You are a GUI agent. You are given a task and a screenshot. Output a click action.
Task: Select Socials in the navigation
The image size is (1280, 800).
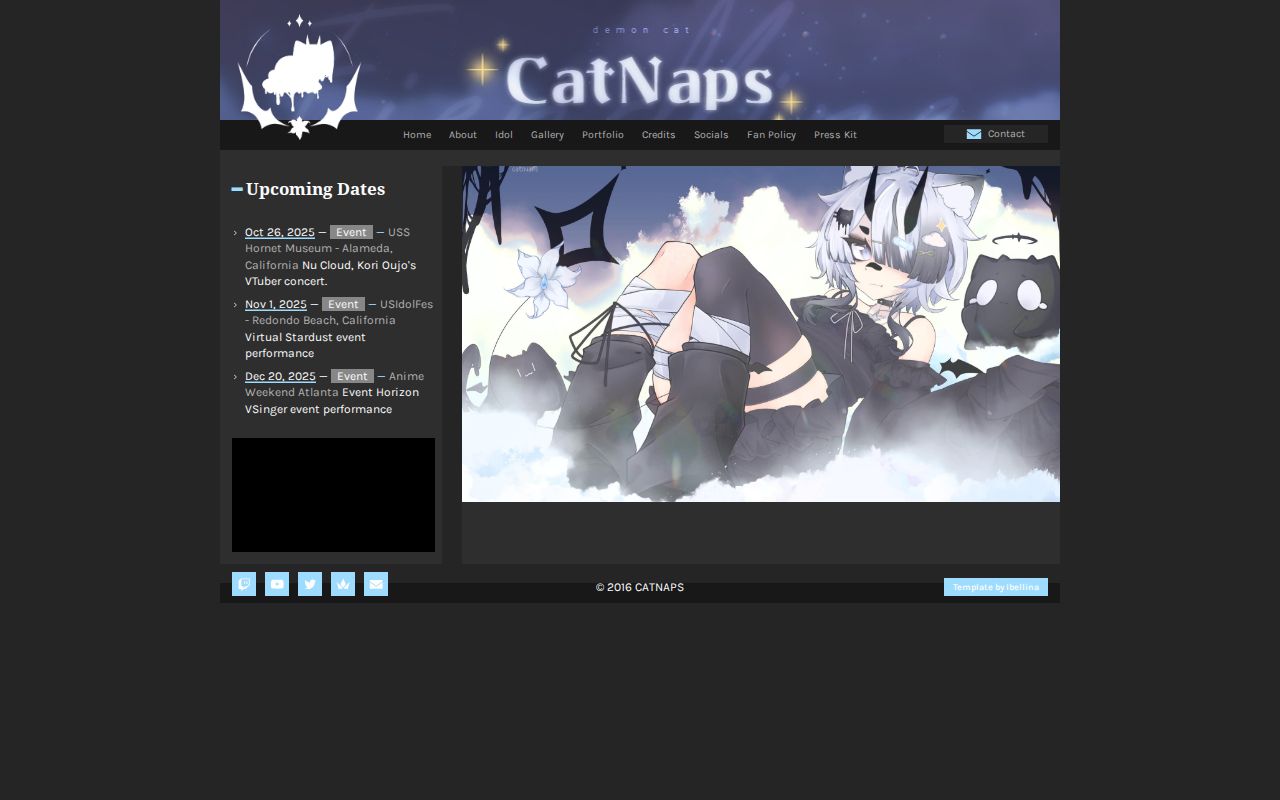(x=711, y=135)
